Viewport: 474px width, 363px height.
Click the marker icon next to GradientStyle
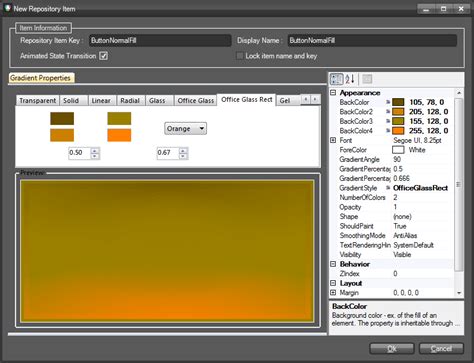[x=388, y=188]
